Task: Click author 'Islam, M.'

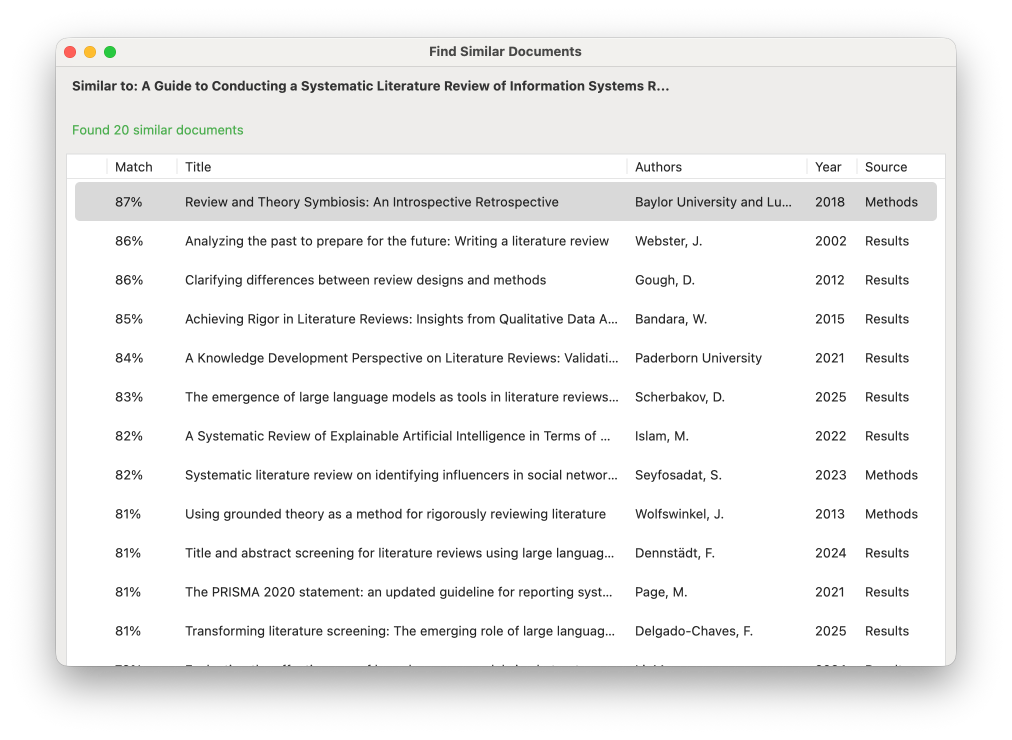Action: 662,436
